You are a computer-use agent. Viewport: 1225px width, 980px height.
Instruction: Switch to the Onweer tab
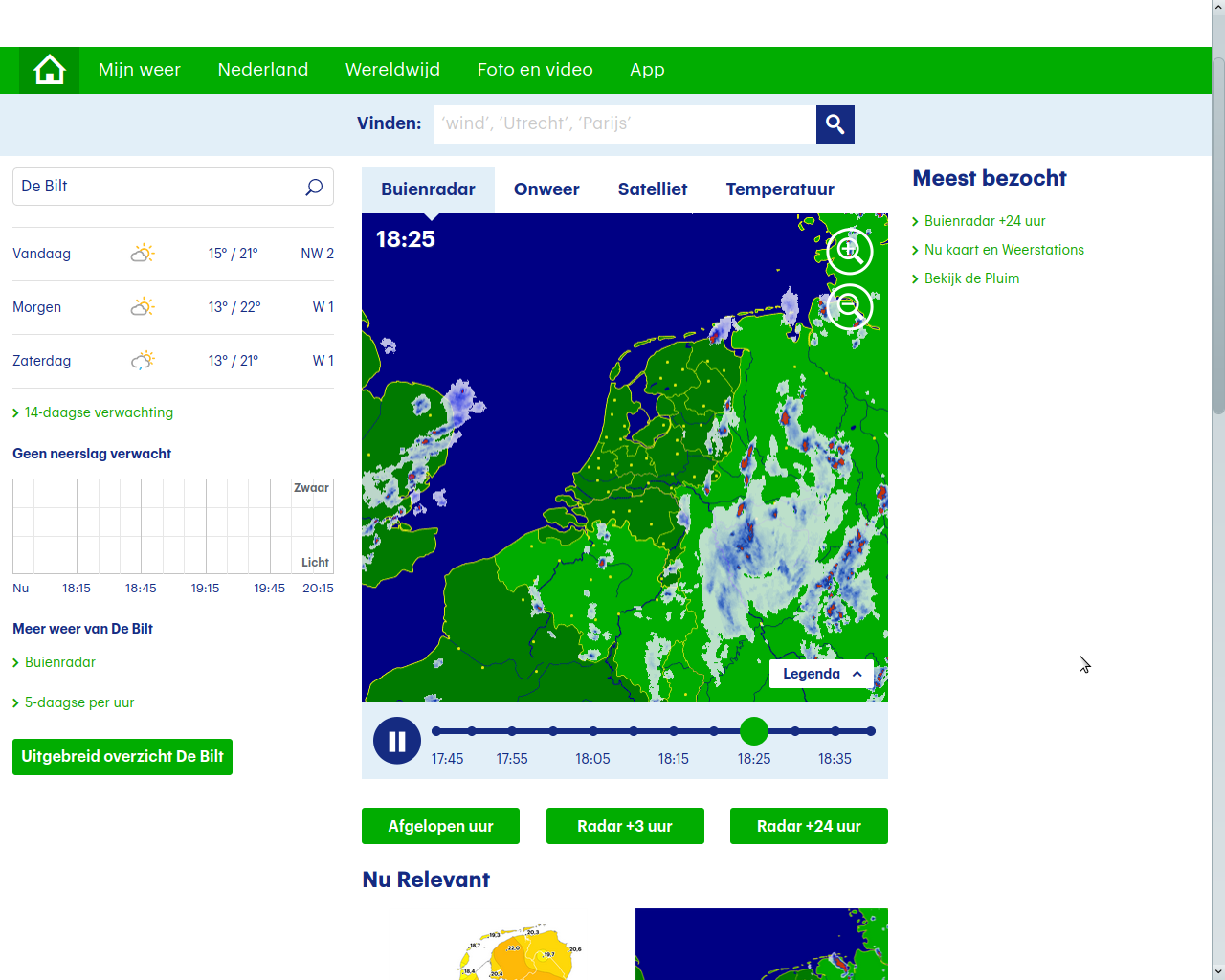[x=546, y=189]
